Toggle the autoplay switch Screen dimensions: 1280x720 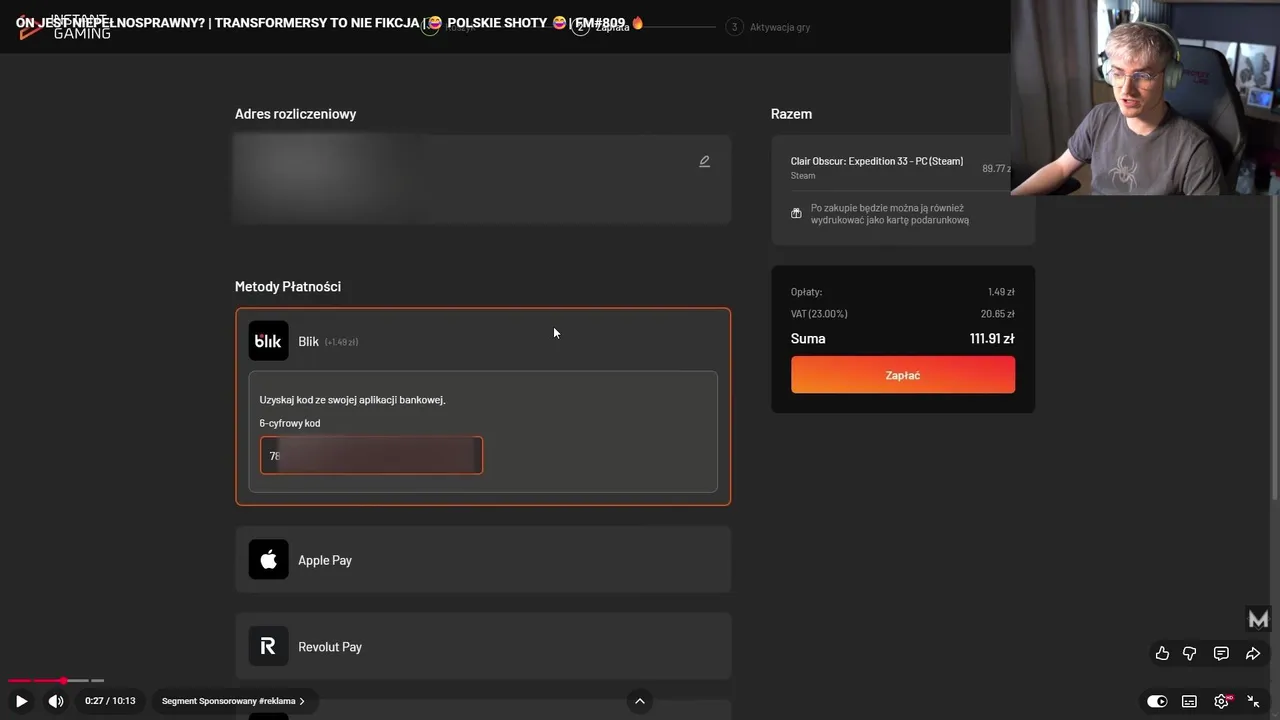pyautogui.click(x=1157, y=701)
